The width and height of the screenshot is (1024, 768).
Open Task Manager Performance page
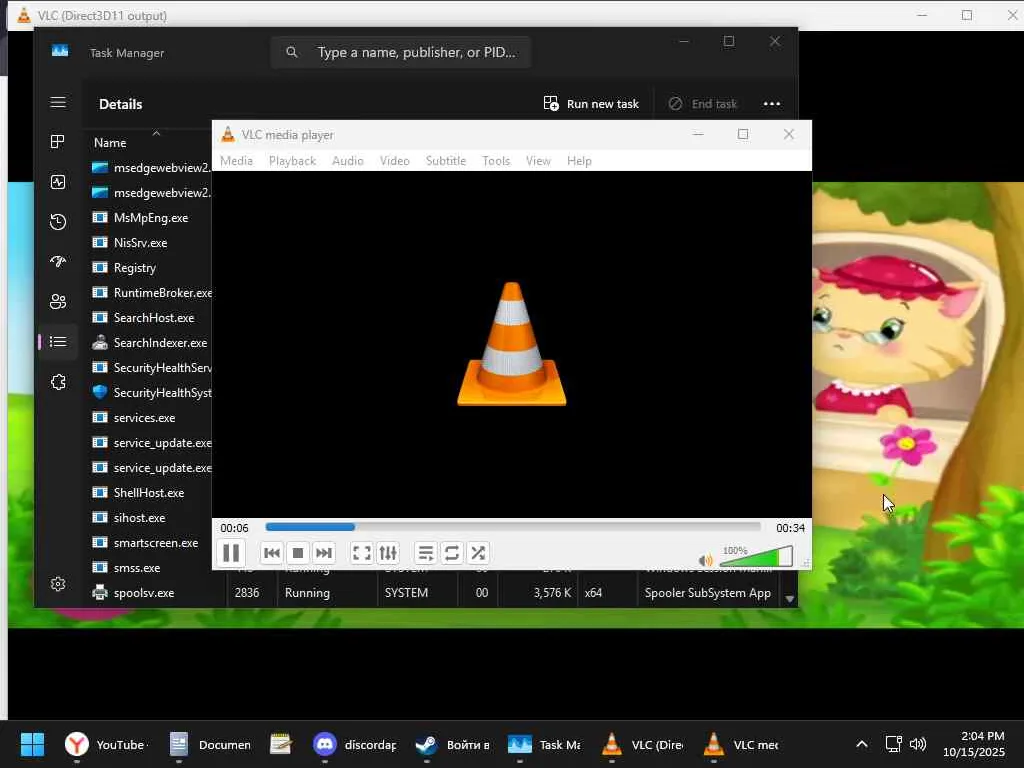(x=58, y=182)
